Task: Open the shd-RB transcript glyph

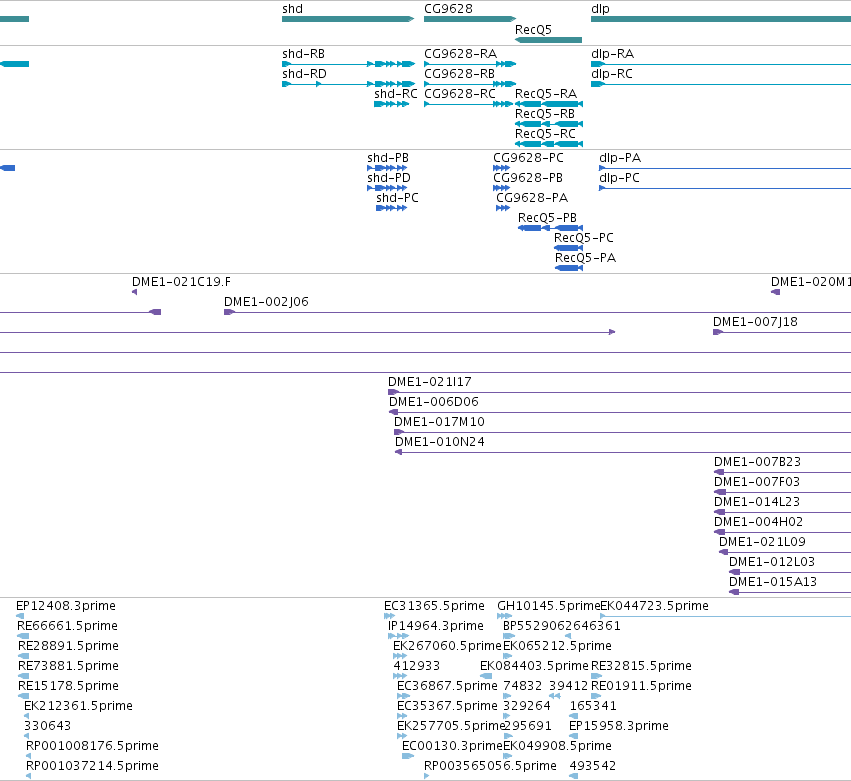Action: (348, 64)
